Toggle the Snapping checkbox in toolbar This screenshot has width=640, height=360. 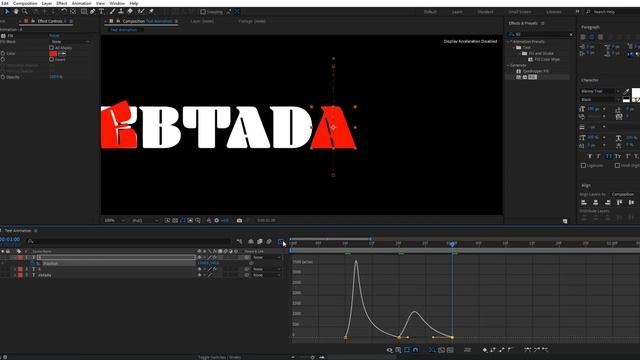pos(203,12)
